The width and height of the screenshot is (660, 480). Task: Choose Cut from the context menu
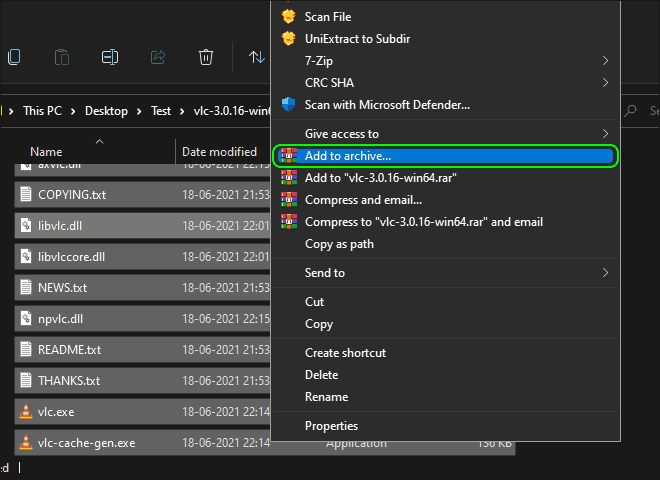click(x=446, y=302)
